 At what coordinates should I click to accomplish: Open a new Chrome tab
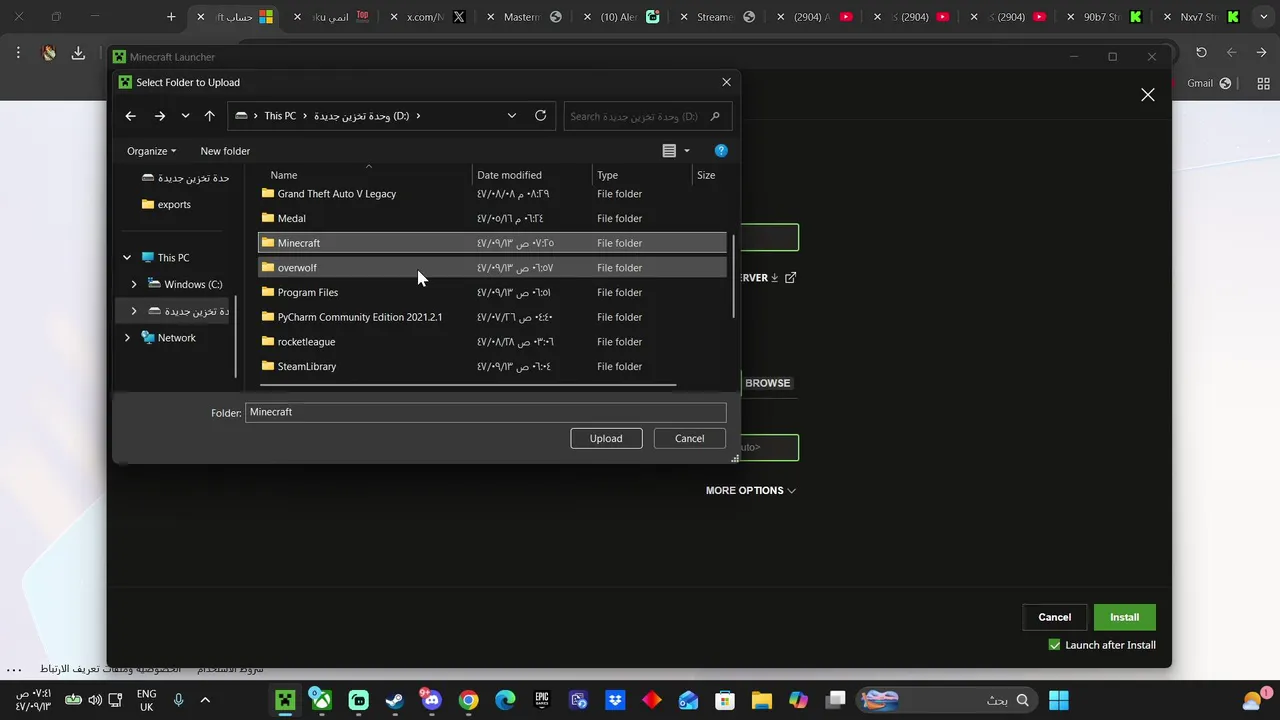(x=171, y=17)
